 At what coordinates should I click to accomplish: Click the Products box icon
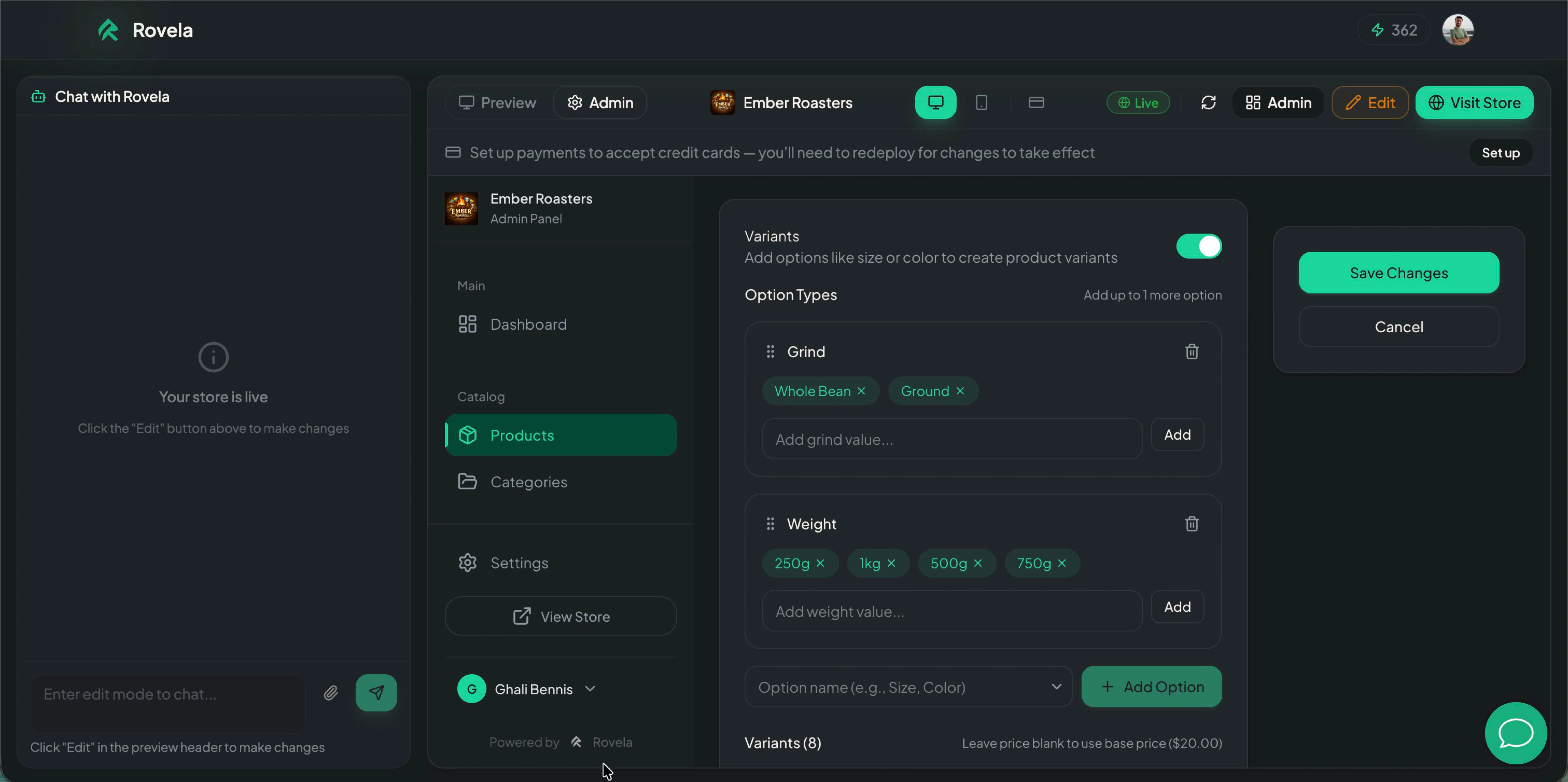[467, 435]
